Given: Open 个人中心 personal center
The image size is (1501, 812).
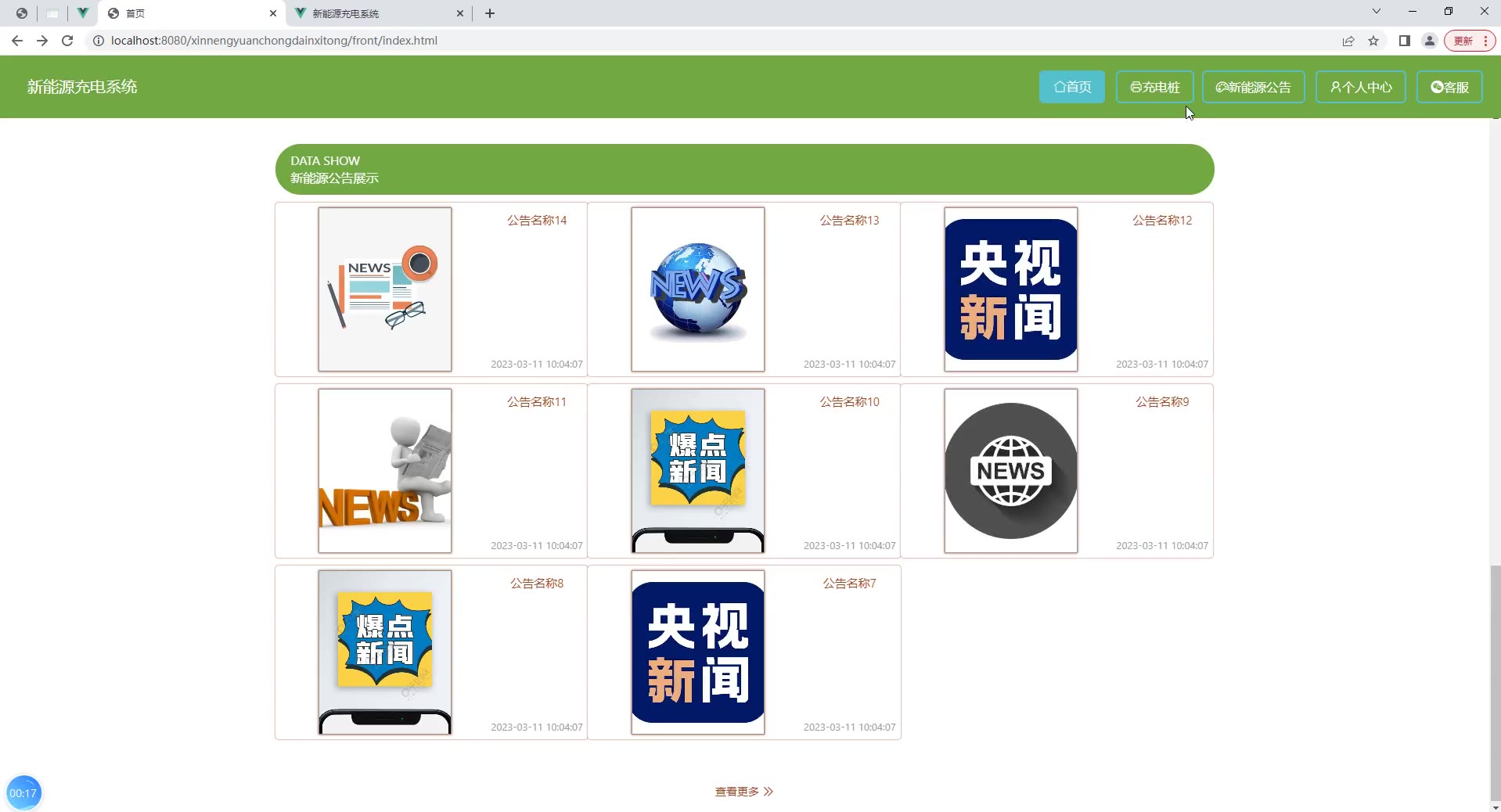Looking at the screenshot, I should pyautogui.click(x=1360, y=87).
